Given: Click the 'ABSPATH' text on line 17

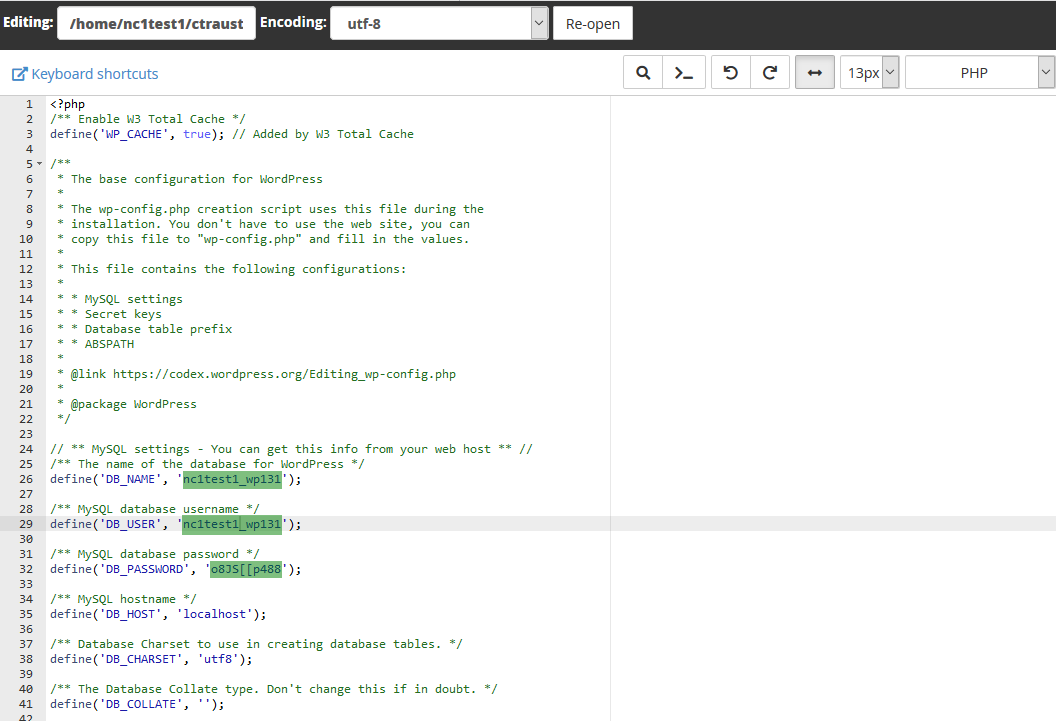Looking at the screenshot, I should (x=109, y=344).
